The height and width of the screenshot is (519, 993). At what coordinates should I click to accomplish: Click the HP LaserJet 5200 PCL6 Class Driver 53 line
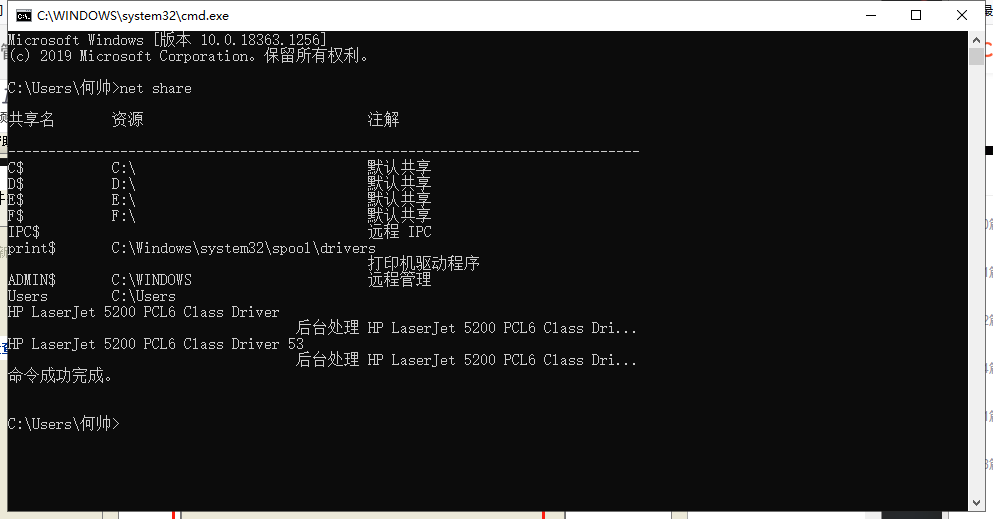(x=156, y=344)
